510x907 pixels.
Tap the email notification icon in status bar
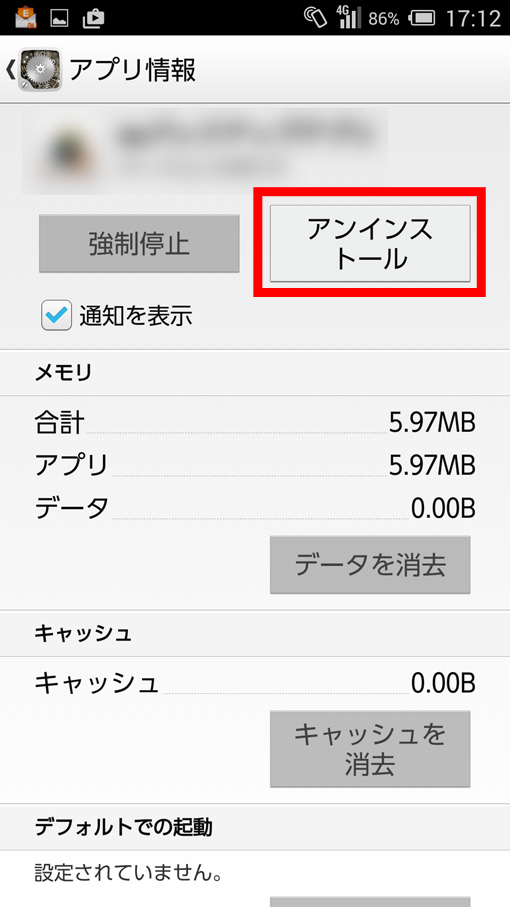25,18
